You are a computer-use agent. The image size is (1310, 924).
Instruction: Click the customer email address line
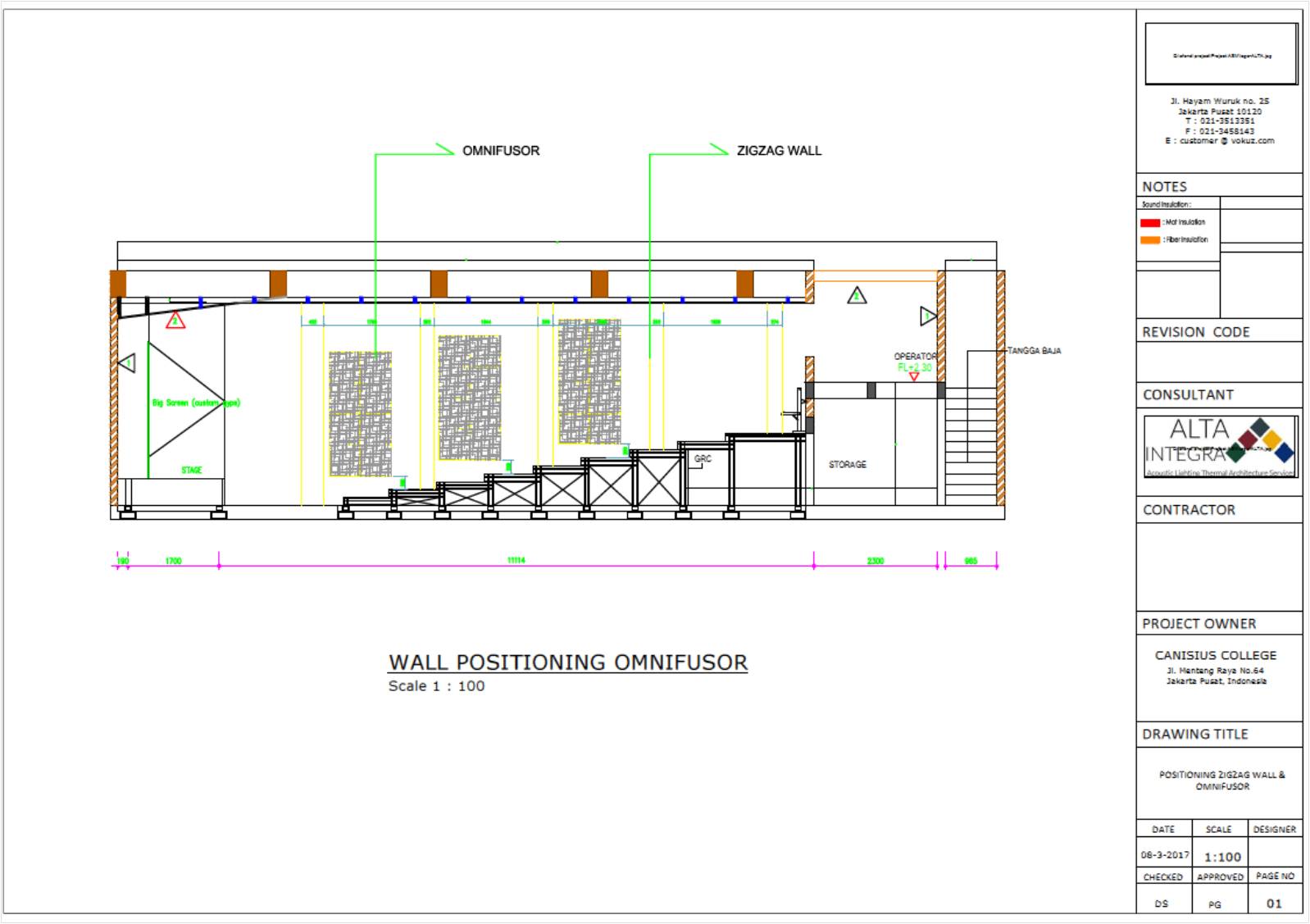[1220, 141]
